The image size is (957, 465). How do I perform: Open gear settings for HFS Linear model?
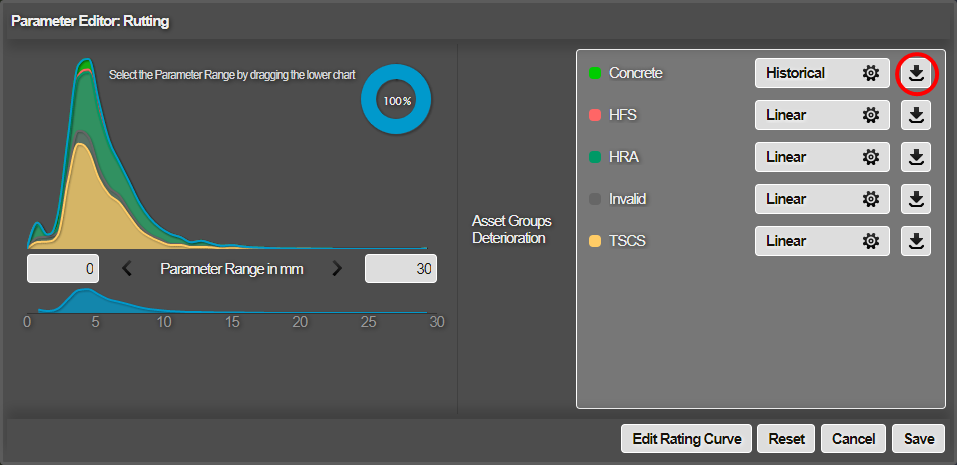coord(871,115)
